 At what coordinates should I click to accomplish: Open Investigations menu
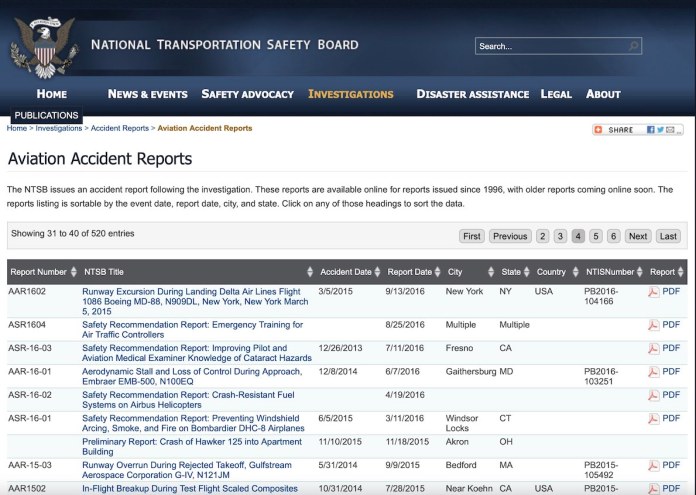(351, 94)
